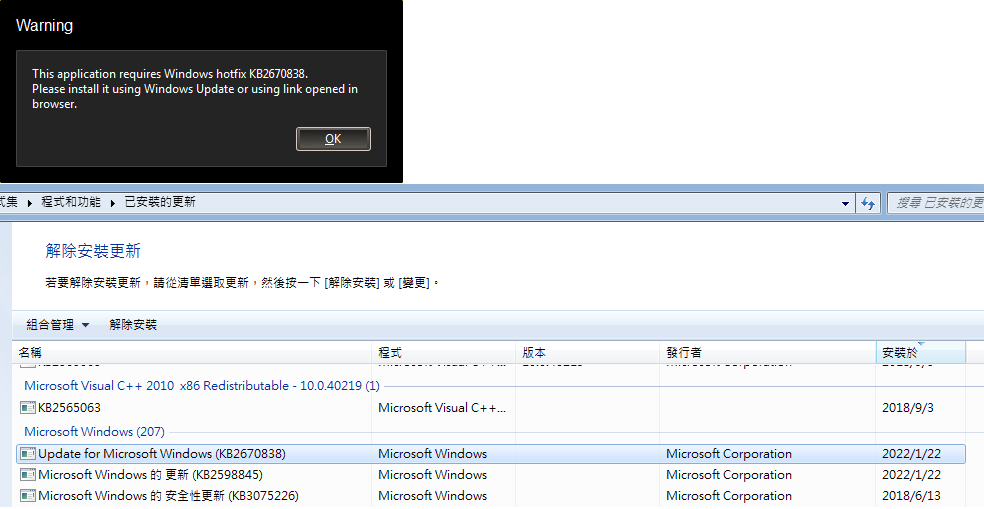Click the icon beside the KB2670838 update
Image resolution: width=984 pixels, height=509 pixels.
(28, 454)
